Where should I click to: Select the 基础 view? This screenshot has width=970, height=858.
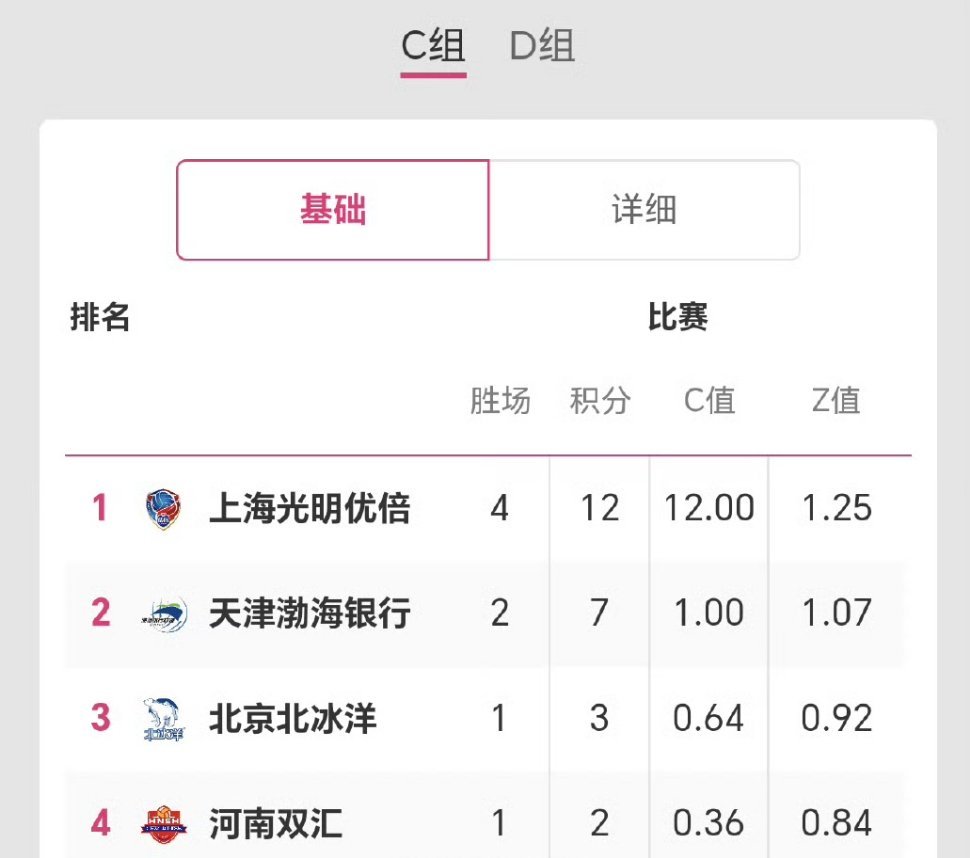[332, 209]
